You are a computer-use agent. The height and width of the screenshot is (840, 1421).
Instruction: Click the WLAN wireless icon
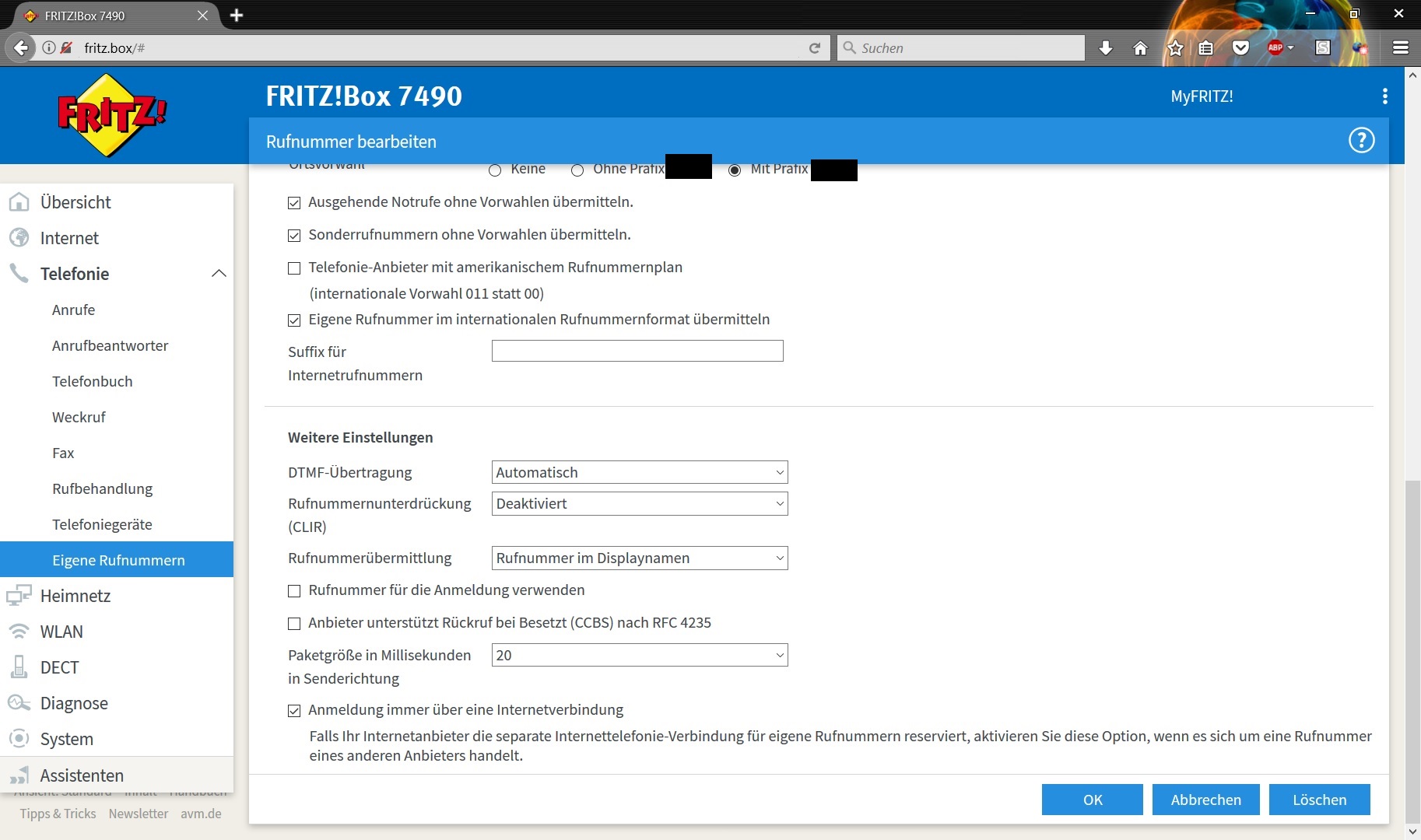click(19, 632)
